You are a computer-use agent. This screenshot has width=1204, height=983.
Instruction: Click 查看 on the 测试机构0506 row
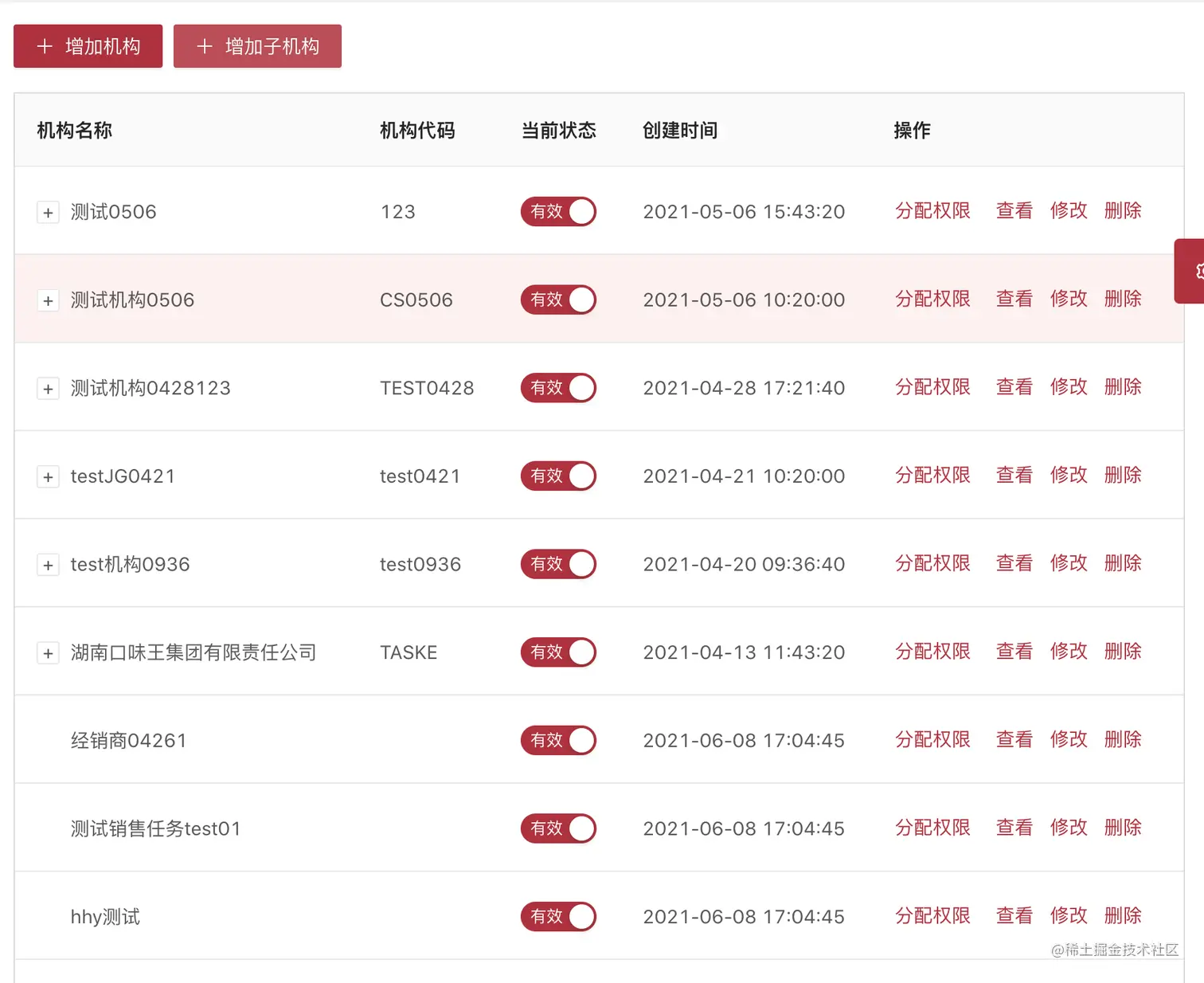click(1014, 300)
